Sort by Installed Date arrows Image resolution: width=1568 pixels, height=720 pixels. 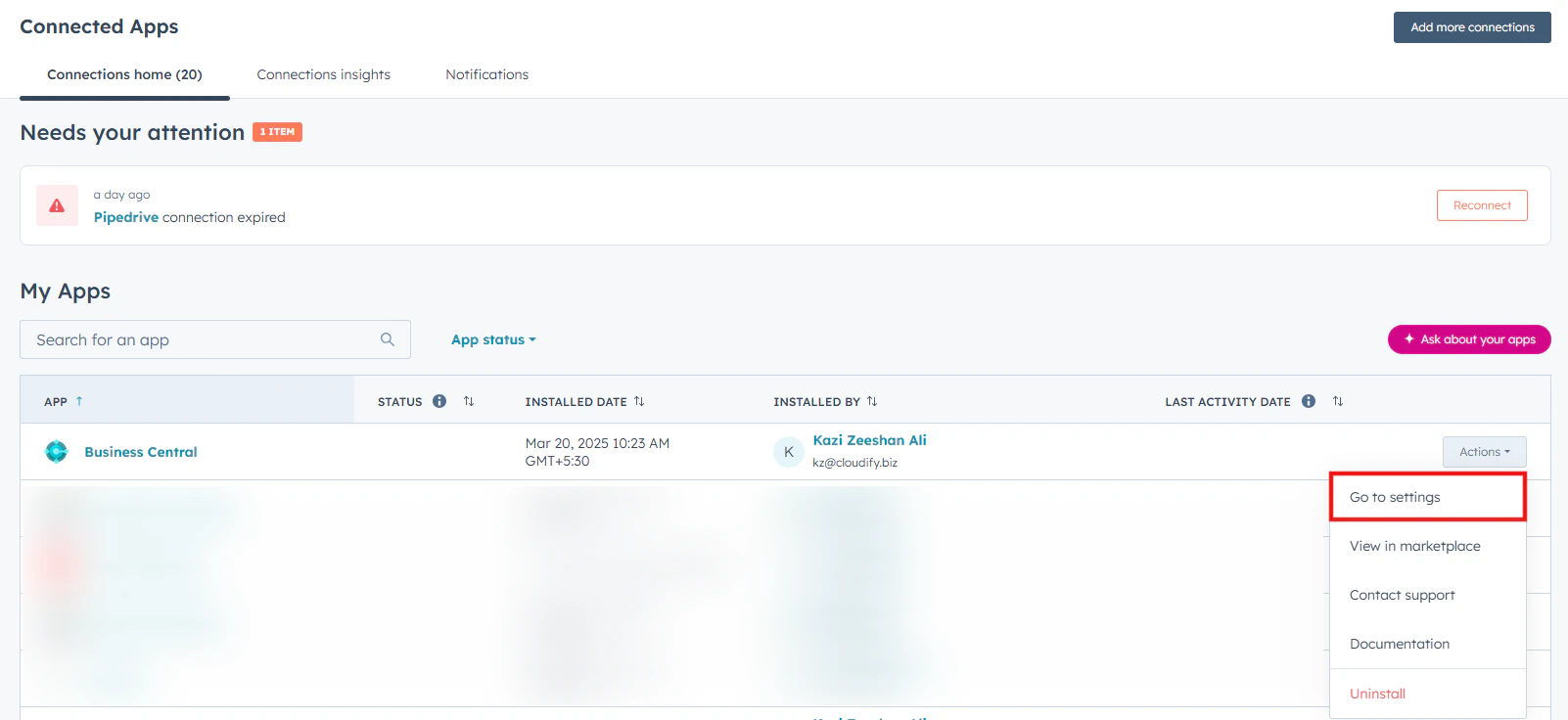point(639,401)
